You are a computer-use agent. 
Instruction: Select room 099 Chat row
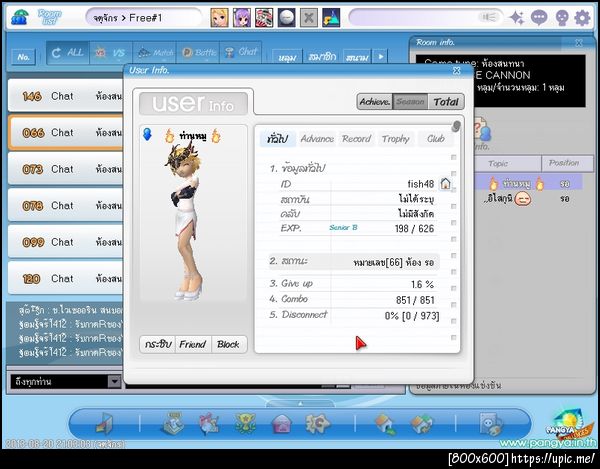(x=66, y=242)
